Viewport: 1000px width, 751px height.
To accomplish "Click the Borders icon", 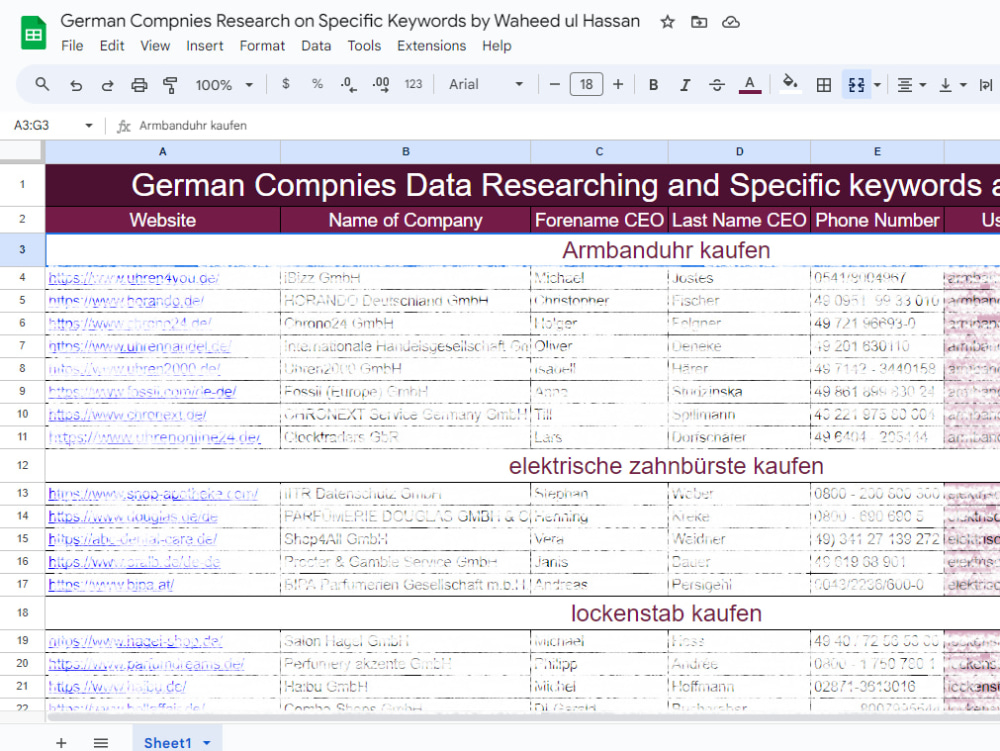I will tap(824, 85).
